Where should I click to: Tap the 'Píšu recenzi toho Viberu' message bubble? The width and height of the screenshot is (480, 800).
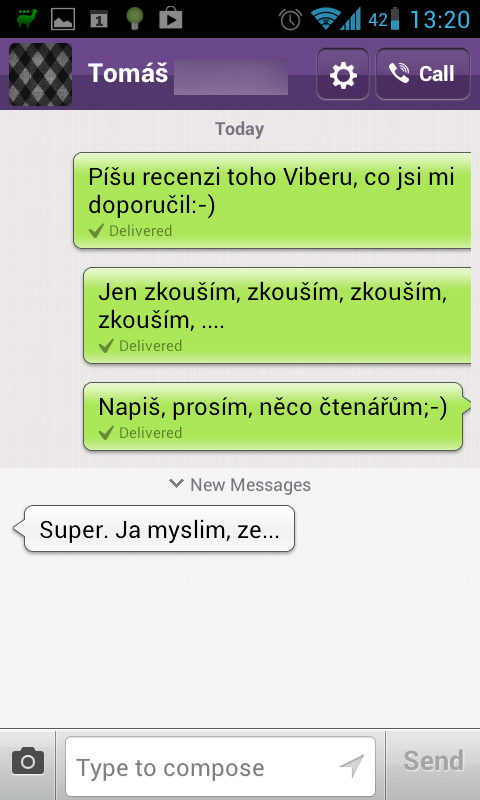pyautogui.click(x=272, y=201)
